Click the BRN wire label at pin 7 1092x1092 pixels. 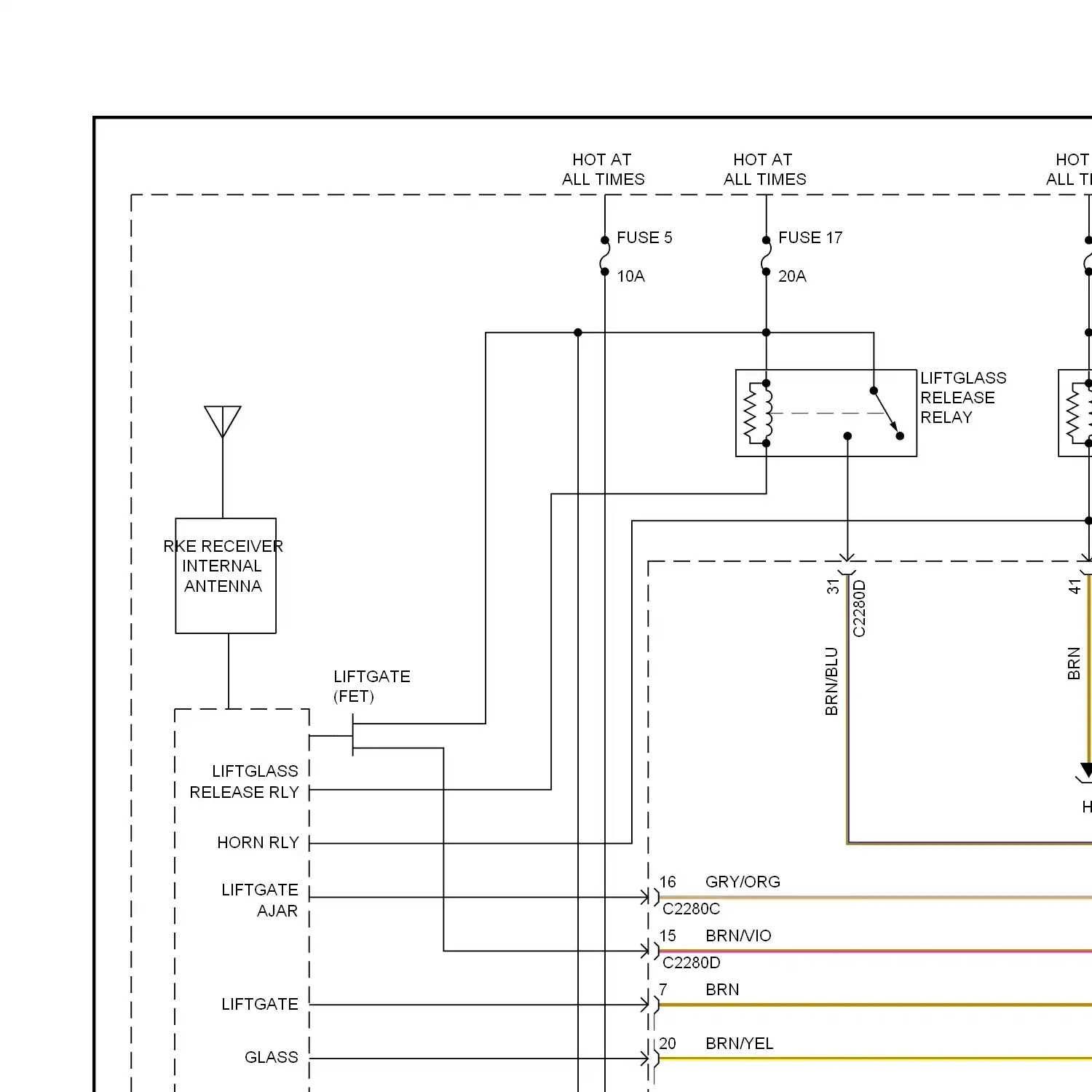tap(722, 989)
